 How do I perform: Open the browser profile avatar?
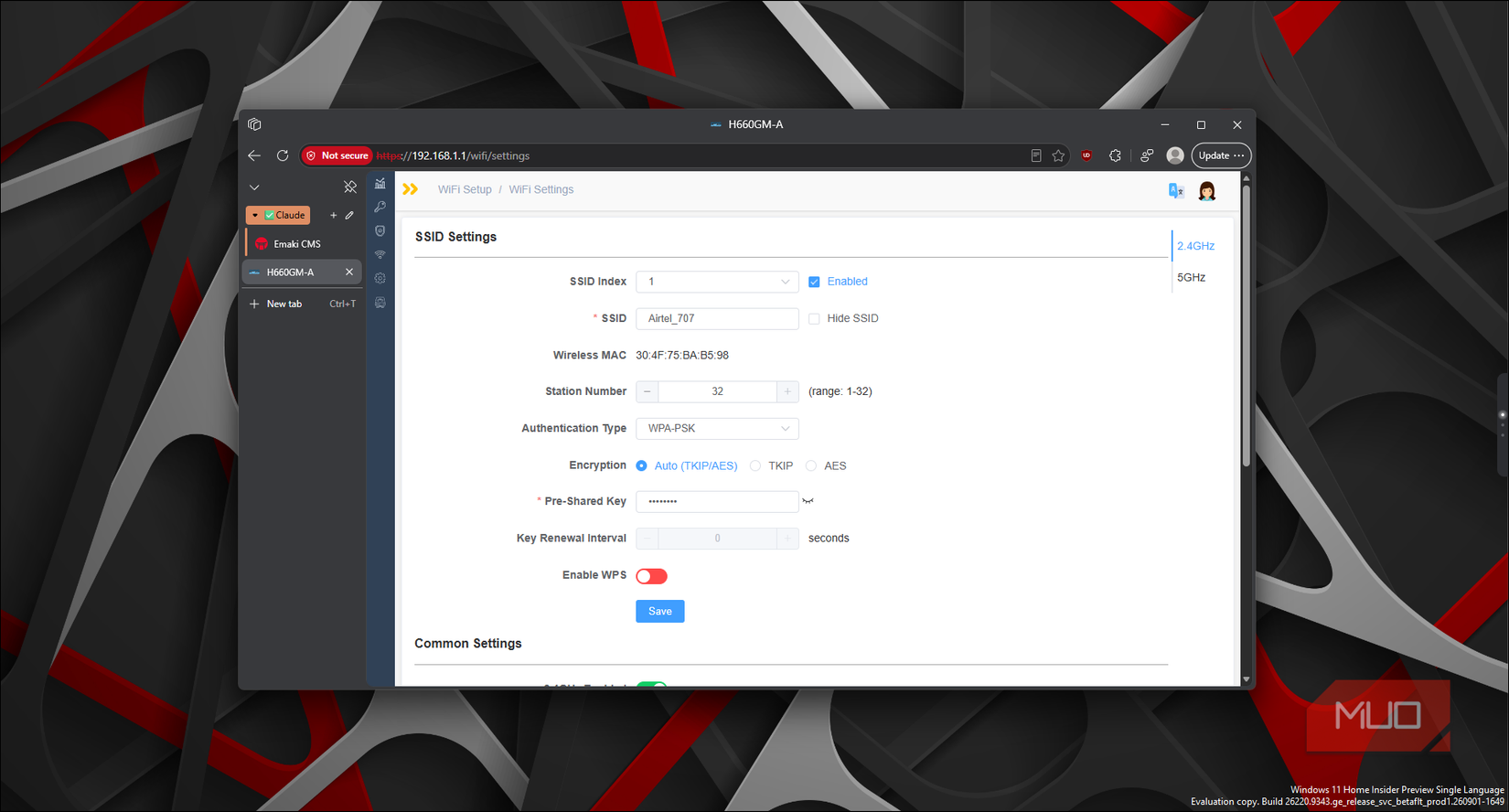1176,155
